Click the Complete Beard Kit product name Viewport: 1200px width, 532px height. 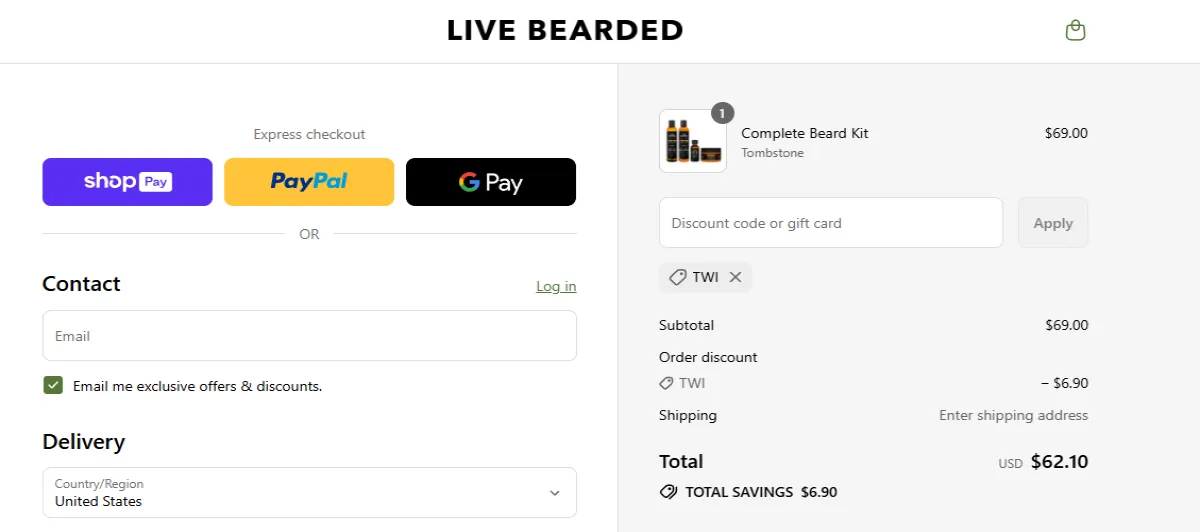coord(805,133)
